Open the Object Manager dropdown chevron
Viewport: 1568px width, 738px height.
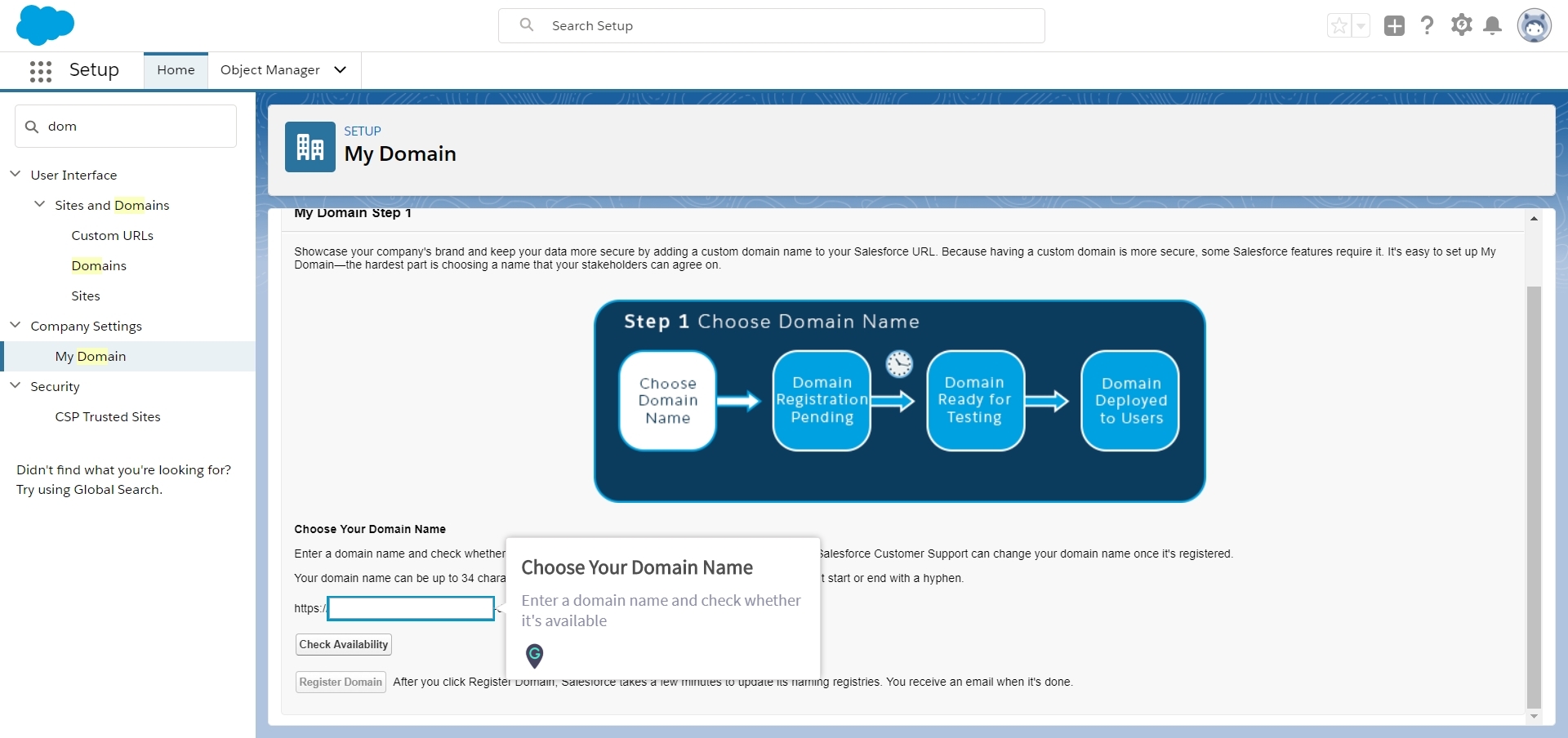pos(341,70)
